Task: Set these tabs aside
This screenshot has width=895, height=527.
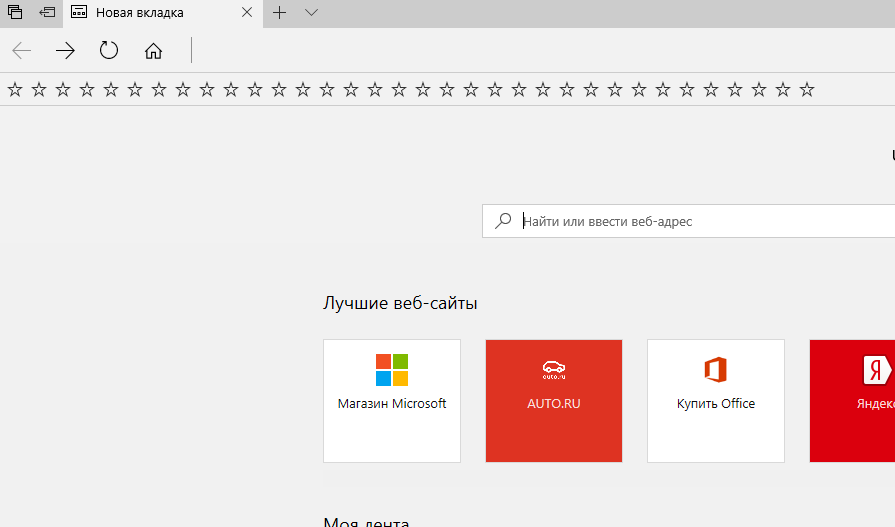Action: 47,13
